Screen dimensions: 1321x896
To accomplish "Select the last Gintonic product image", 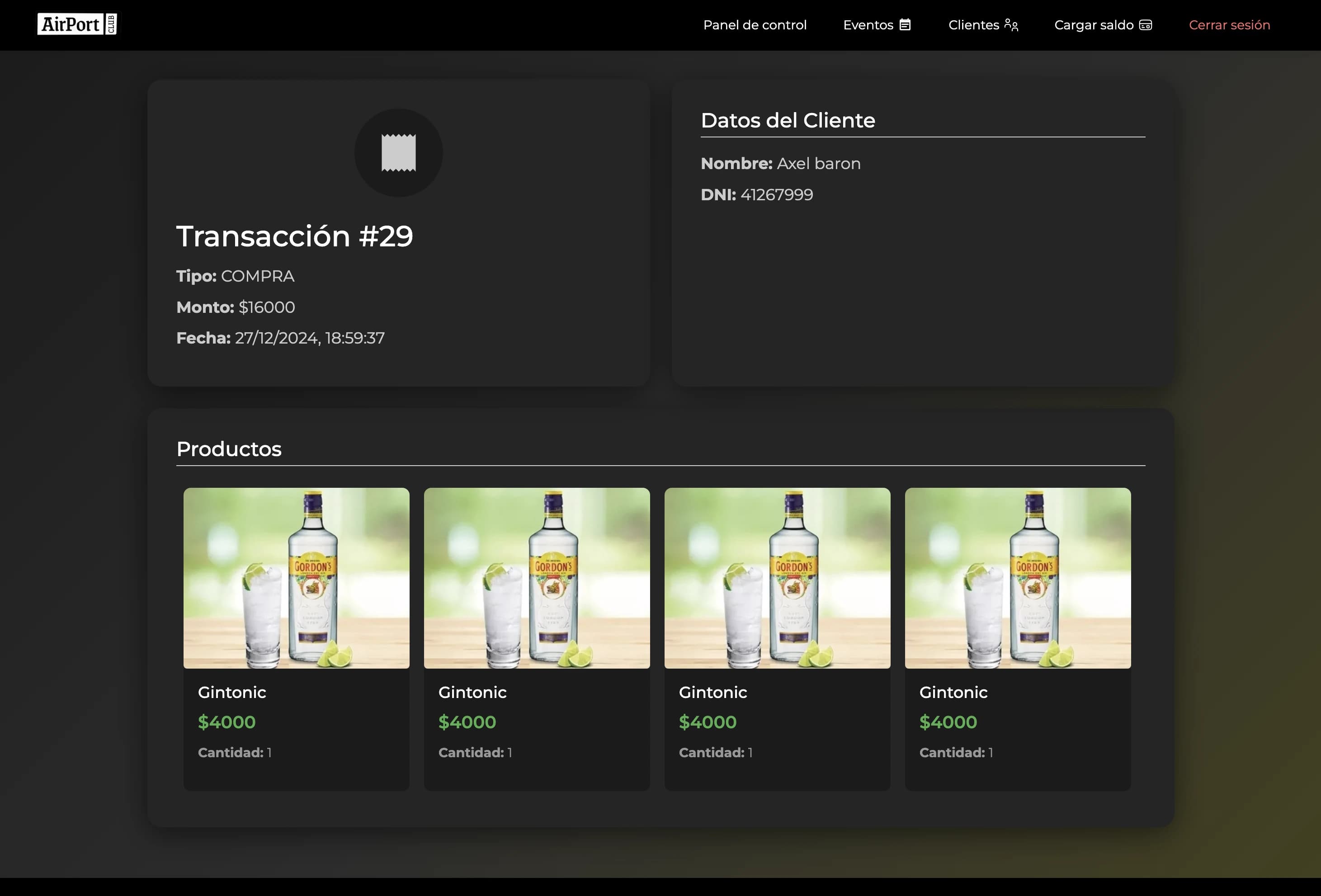I will (1018, 578).
